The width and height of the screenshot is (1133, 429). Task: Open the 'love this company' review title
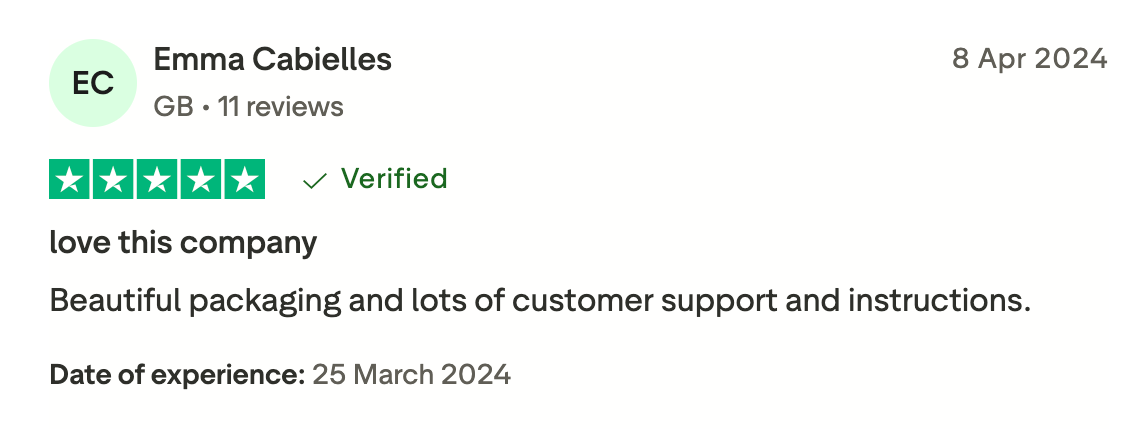tap(183, 242)
